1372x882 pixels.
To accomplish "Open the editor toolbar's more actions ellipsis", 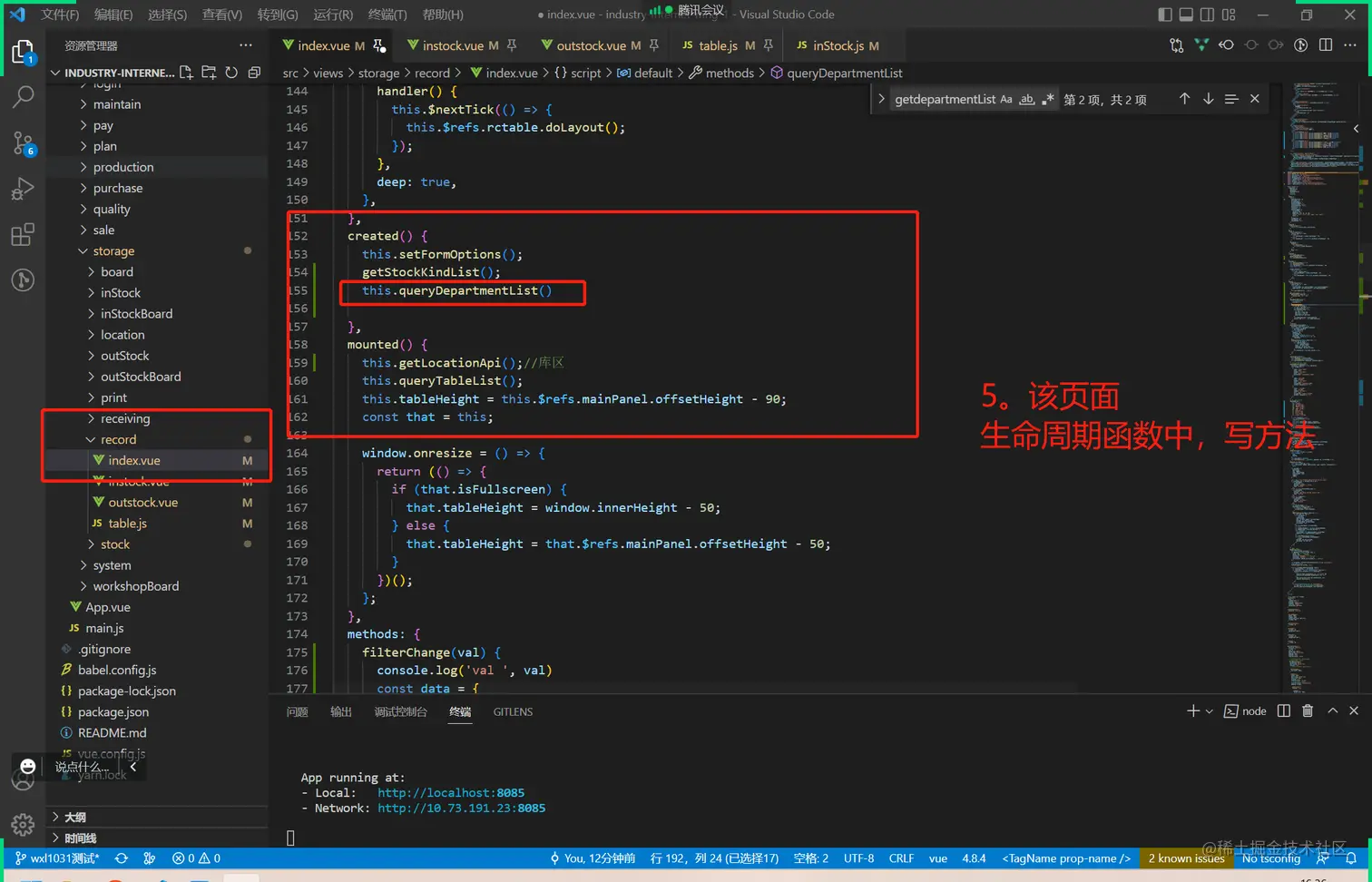I will point(1350,45).
